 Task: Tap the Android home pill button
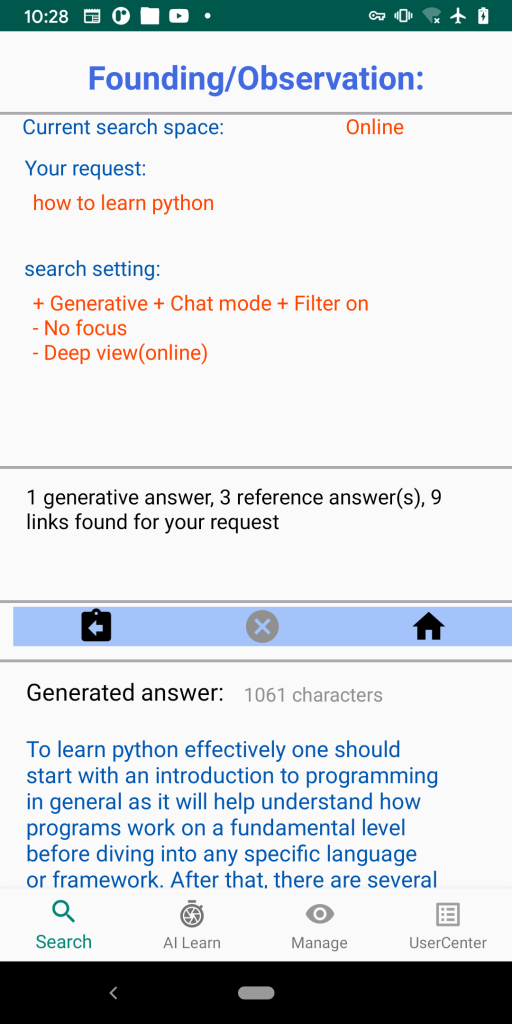point(256,993)
